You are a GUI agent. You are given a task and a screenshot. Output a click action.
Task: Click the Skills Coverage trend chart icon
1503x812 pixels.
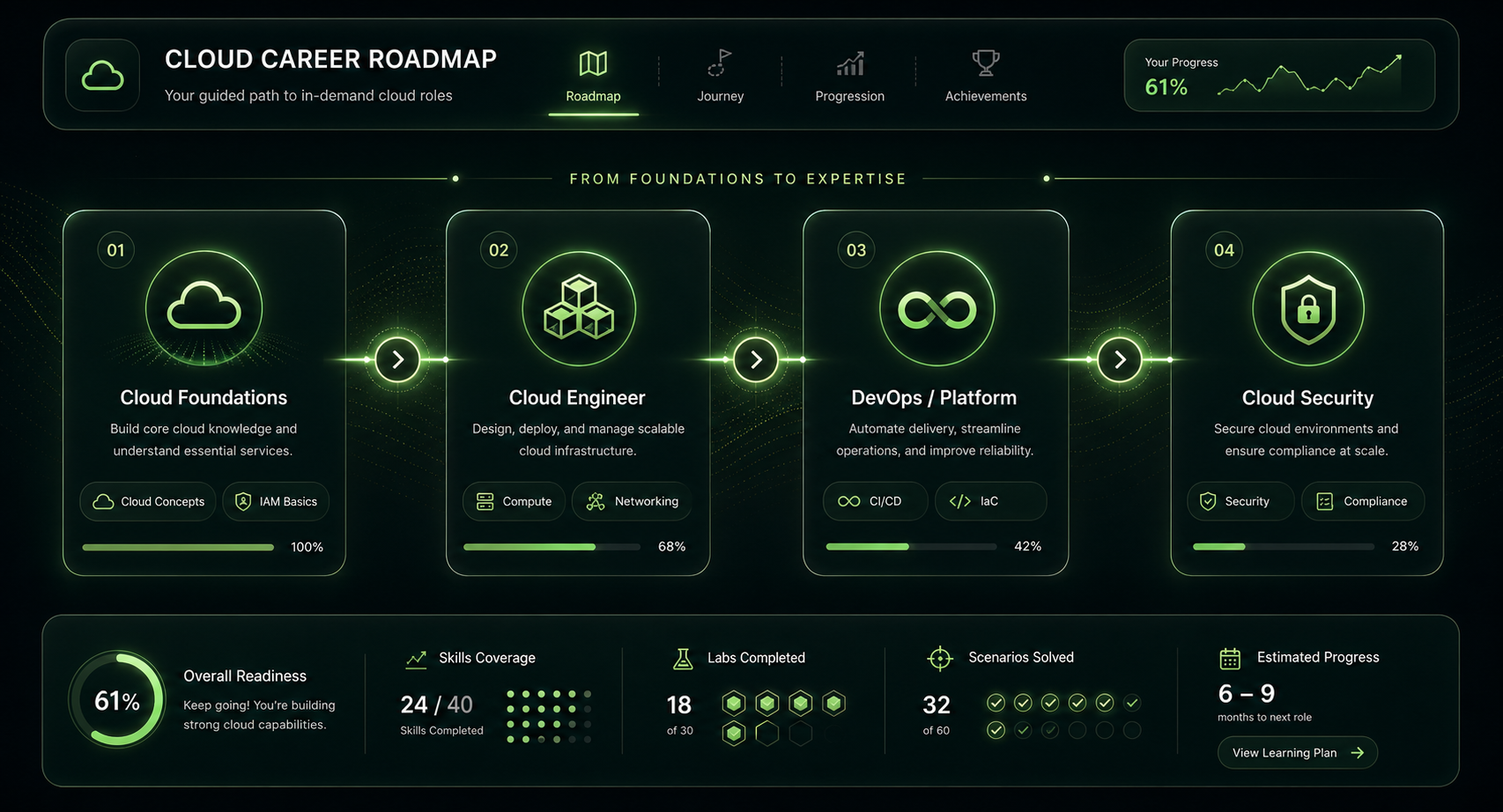pyautogui.click(x=416, y=659)
